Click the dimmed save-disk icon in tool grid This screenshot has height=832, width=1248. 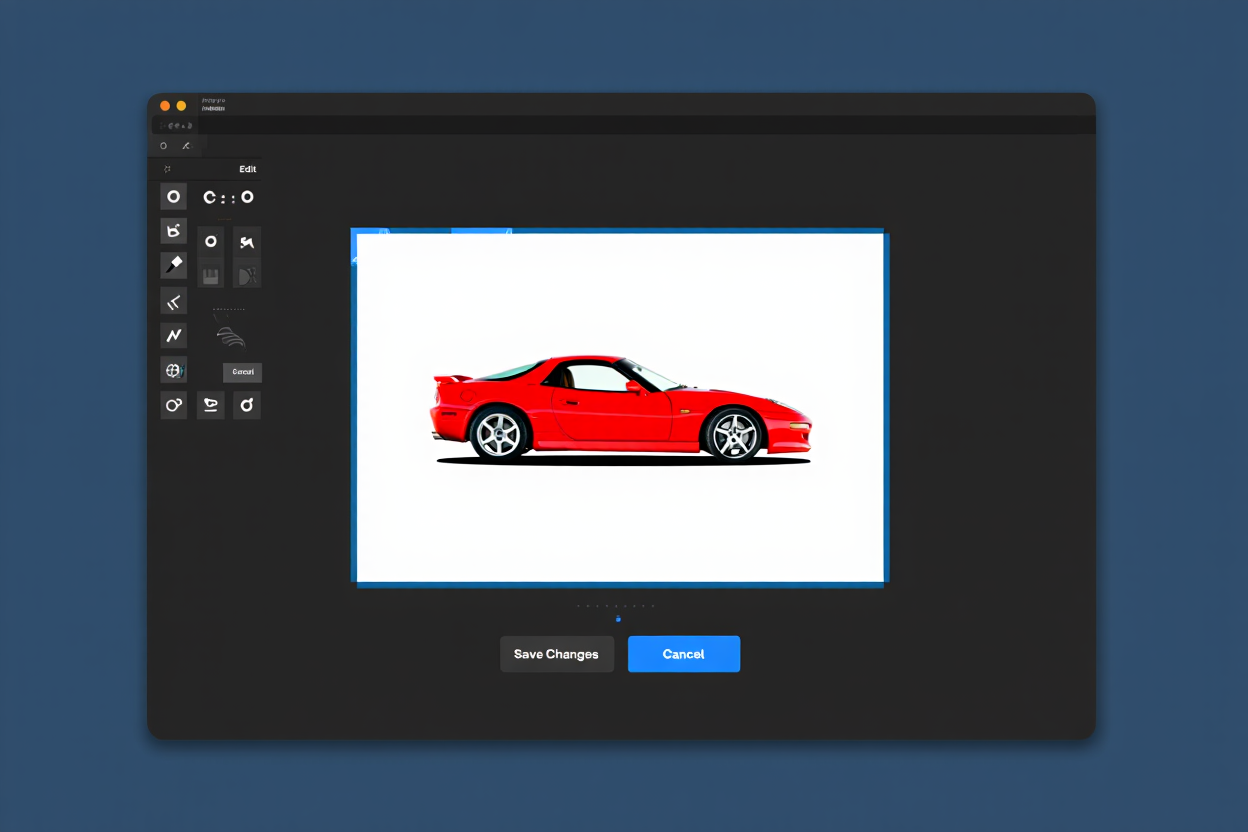pyautogui.click(x=210, y=275)
